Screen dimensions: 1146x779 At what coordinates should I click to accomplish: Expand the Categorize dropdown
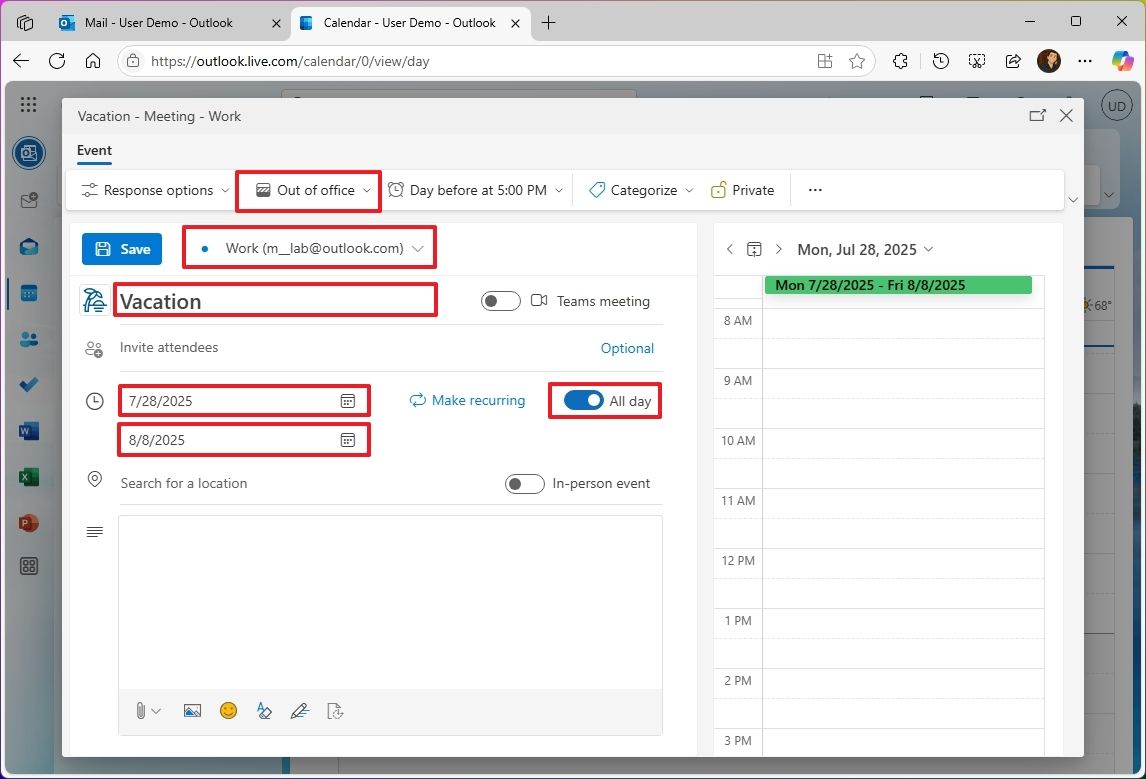point(642,190)
